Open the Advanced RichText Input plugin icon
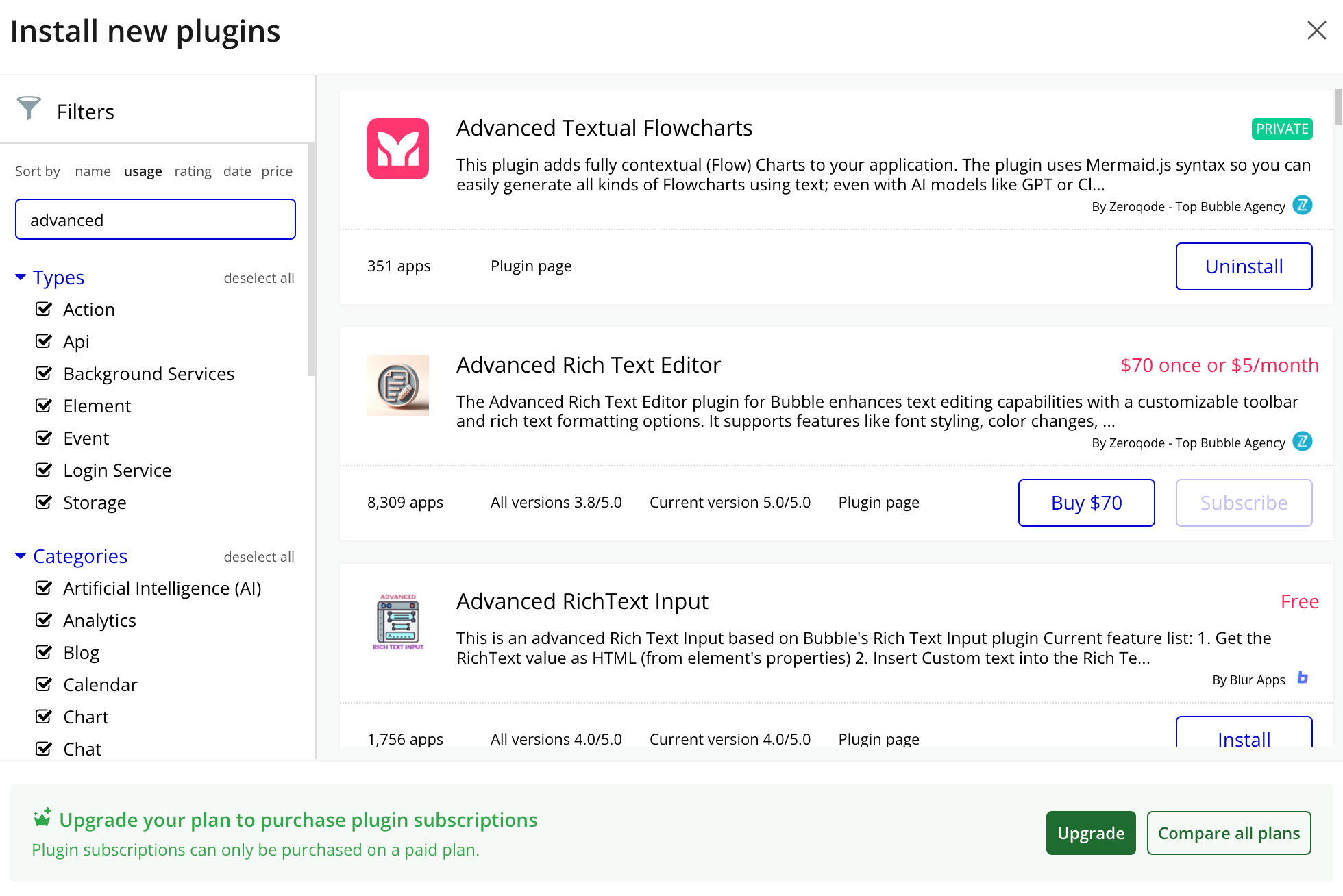The width and height of the screenshot is (1343, 896). click(398, 622)
